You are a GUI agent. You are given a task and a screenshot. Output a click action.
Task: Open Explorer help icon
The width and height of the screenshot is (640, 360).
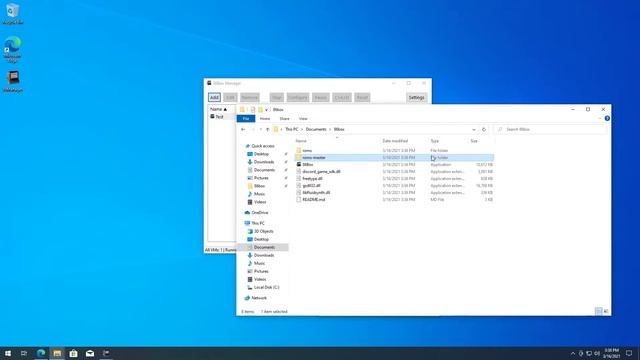click(607, 118)
